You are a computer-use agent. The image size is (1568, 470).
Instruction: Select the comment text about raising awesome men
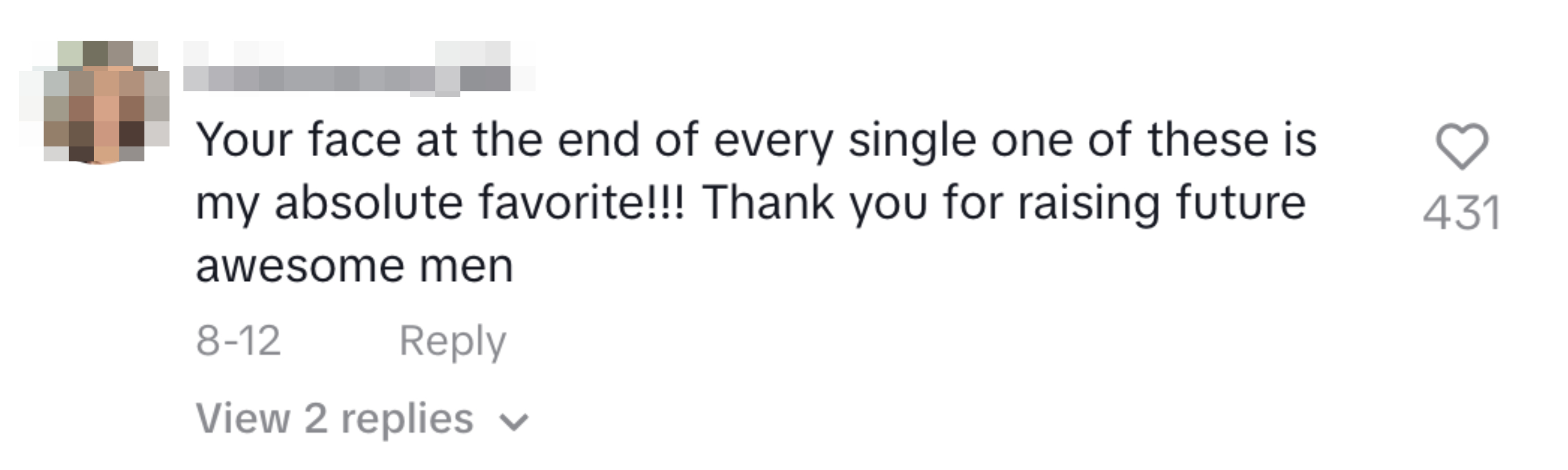tap(755, 203)
